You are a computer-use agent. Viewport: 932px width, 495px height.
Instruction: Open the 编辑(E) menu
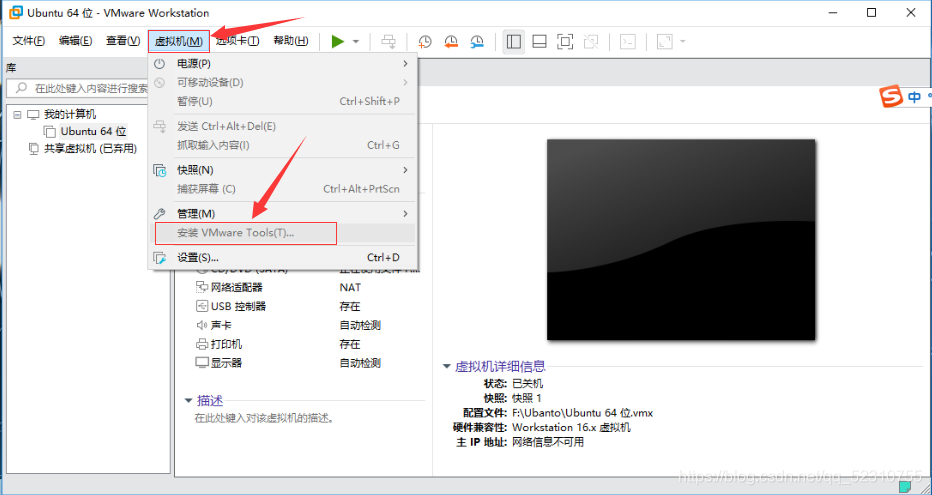(x=75, y=41)
